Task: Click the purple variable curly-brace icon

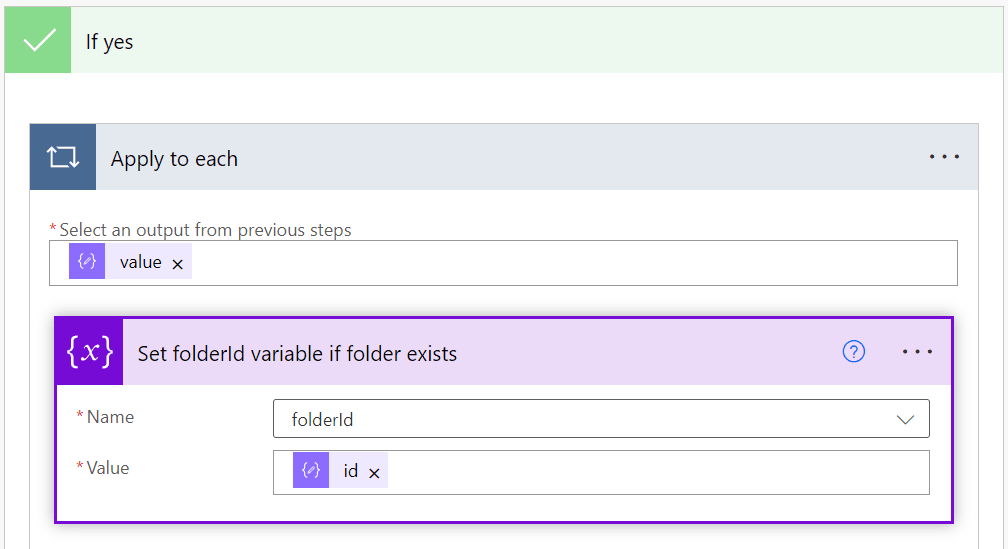Action: (x=89, y=352)
